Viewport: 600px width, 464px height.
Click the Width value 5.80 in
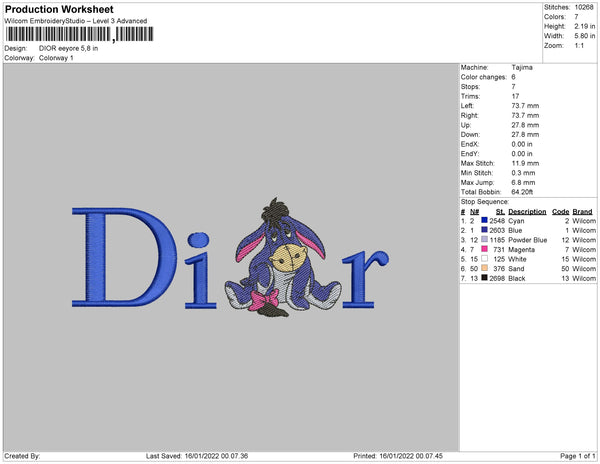point(585,36)
